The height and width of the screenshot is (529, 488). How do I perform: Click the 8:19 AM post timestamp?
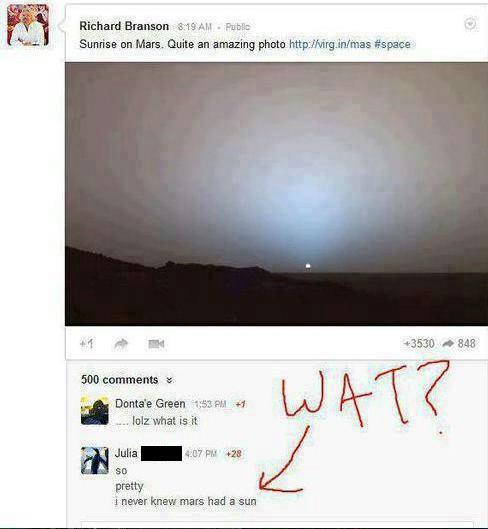(195, 27)
